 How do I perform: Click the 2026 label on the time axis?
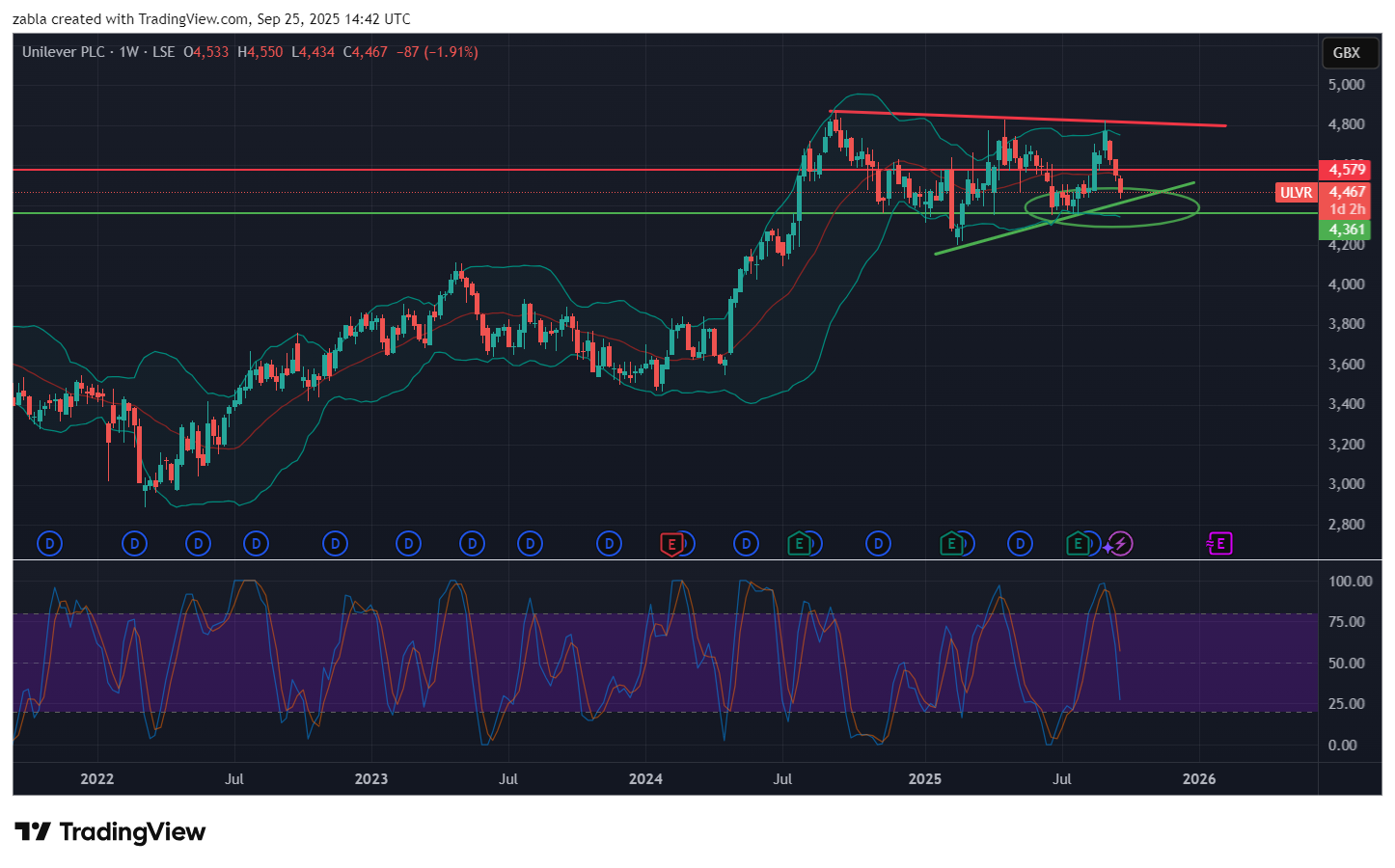coord(1199,779)
